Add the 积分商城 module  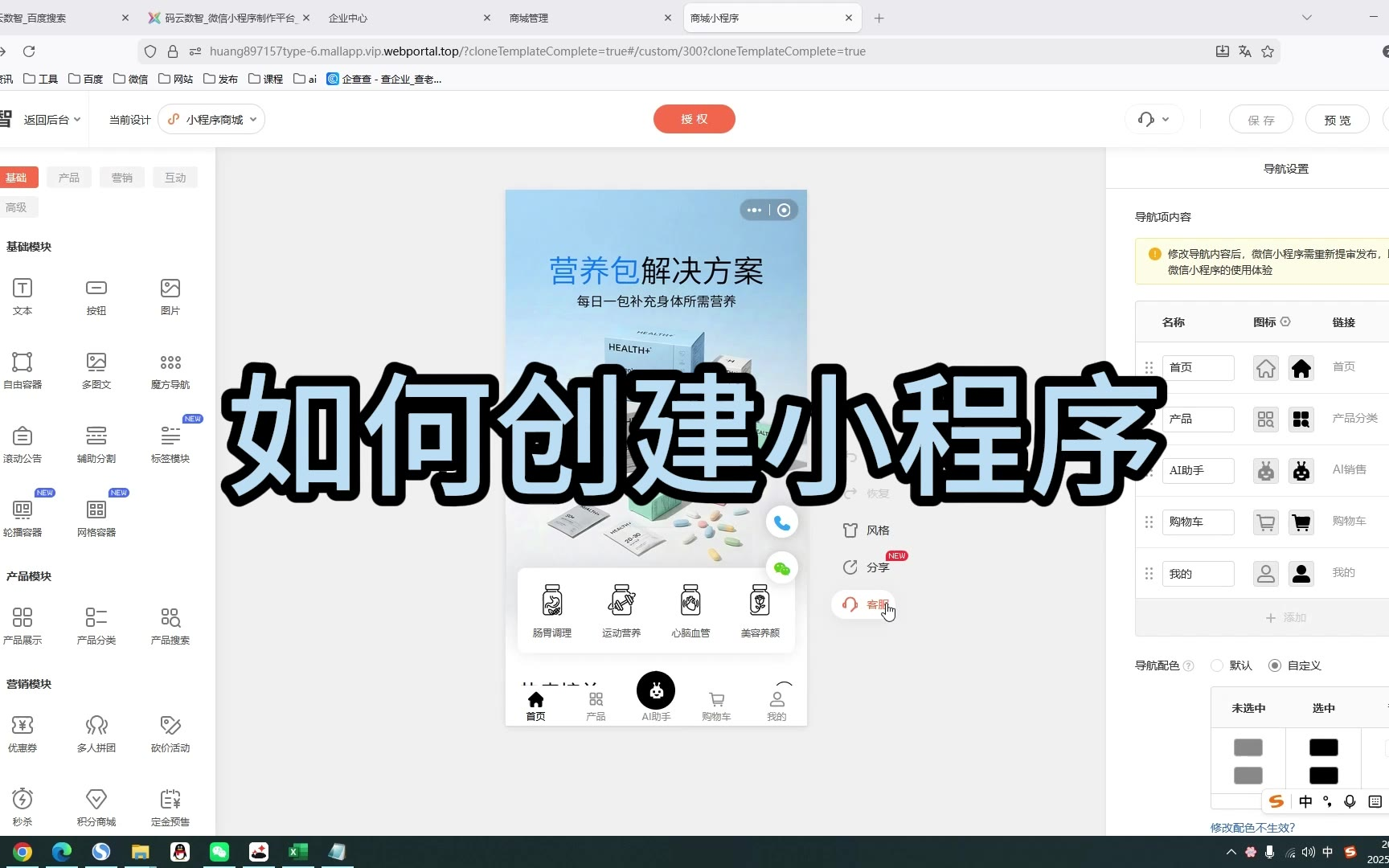pos(96,808)
